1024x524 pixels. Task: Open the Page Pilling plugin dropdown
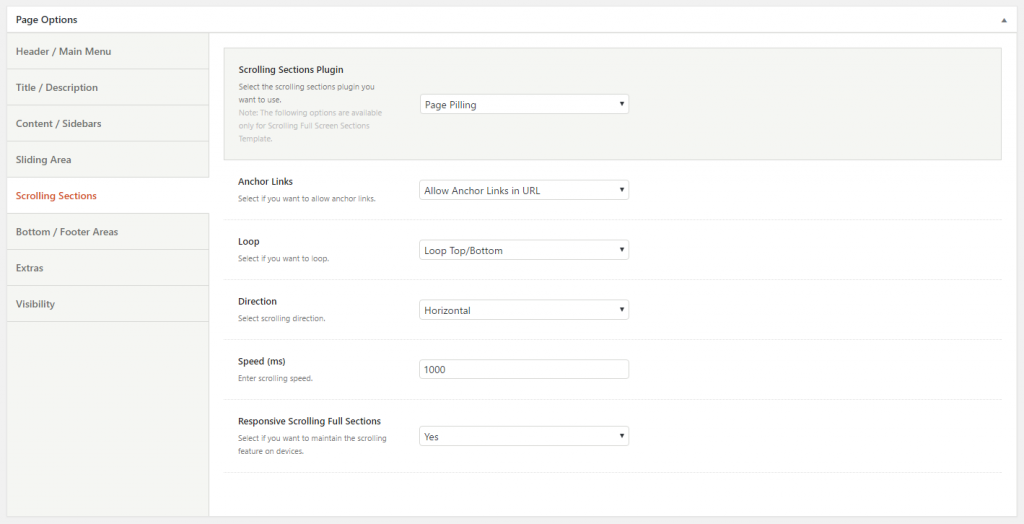pos(524,105)
